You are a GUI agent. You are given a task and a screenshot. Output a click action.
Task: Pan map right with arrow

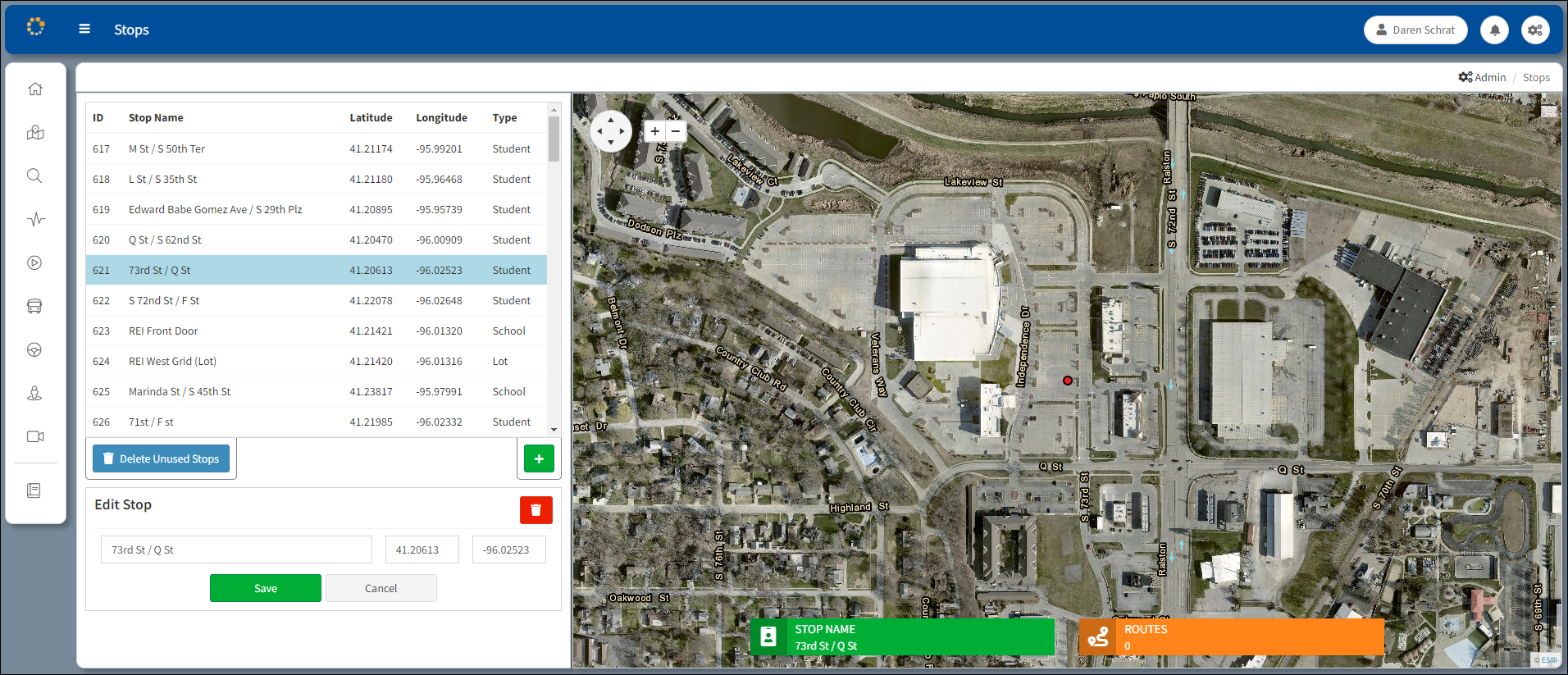[622, 131]
